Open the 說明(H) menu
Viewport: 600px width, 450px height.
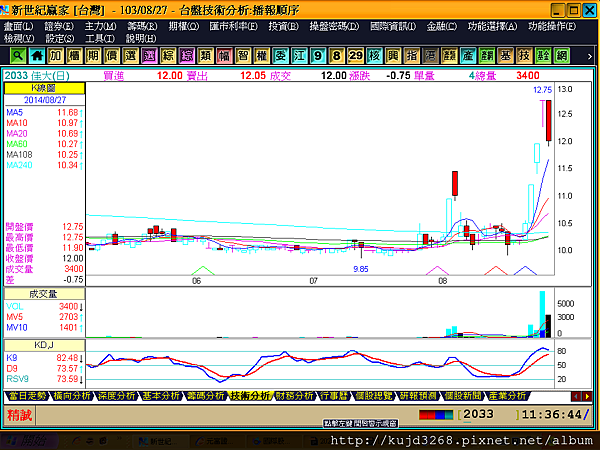141,38
